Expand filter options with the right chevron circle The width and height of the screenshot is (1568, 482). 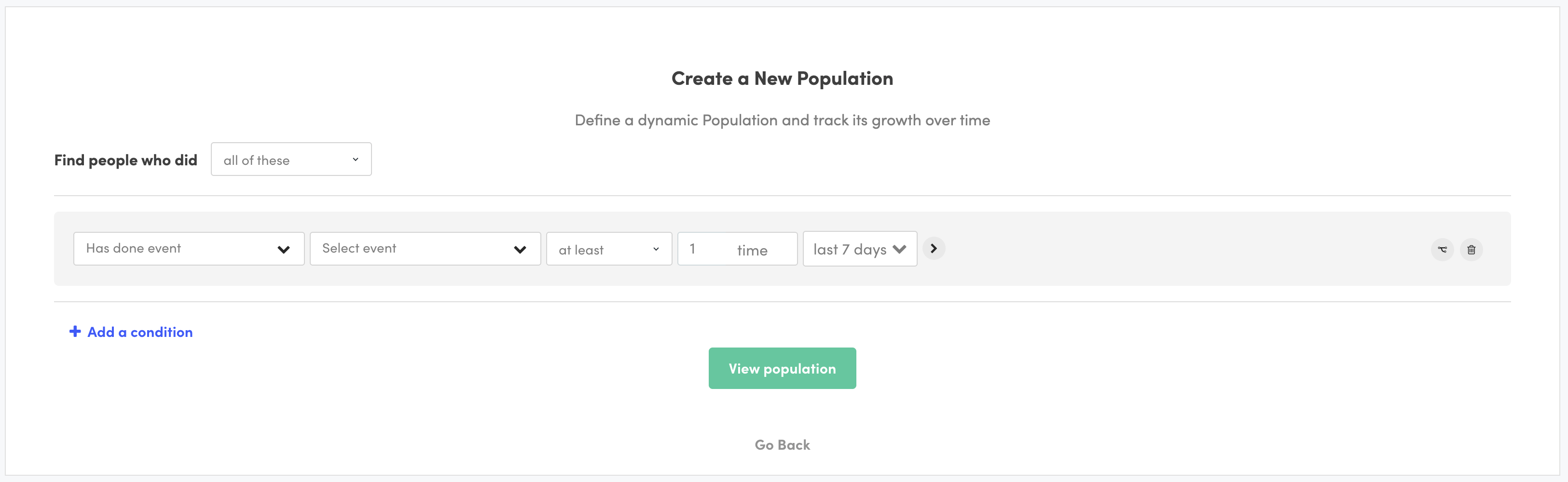[x=934, y=248]
